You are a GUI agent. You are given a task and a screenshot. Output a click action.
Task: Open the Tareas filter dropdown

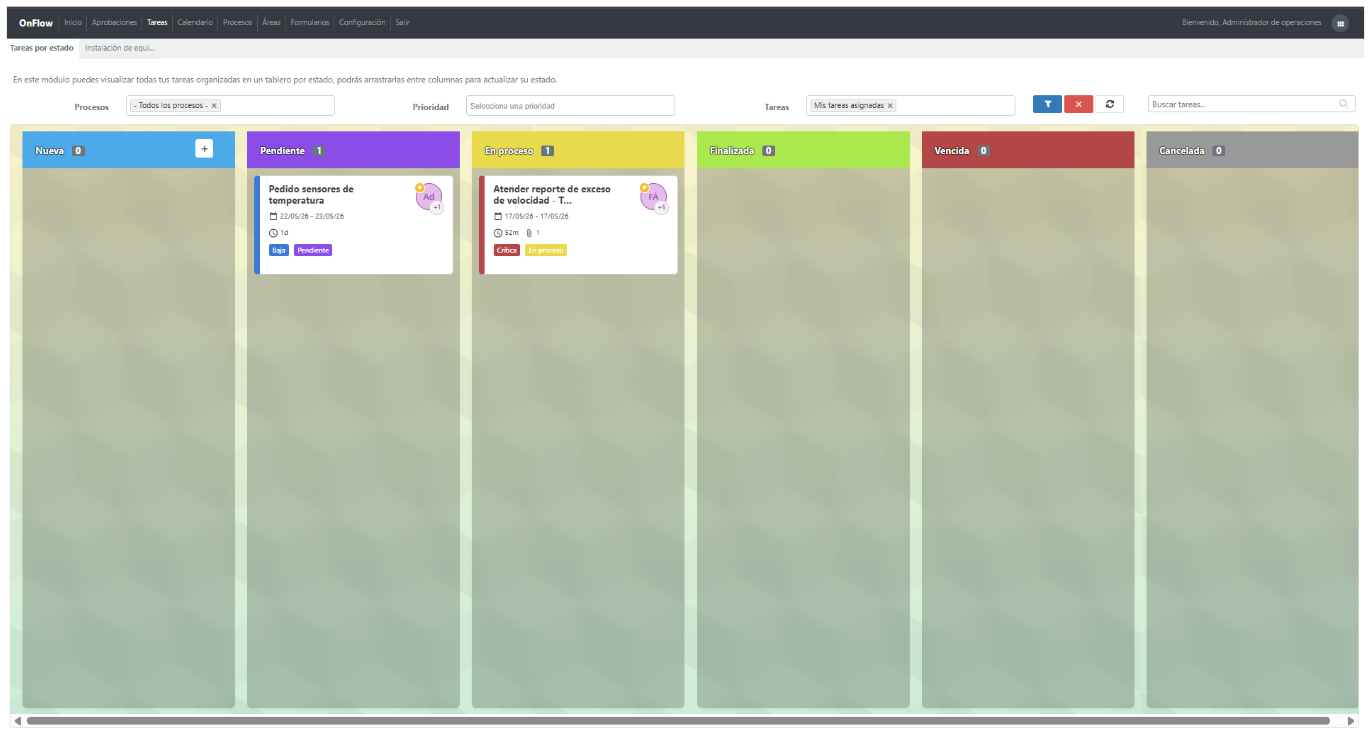click(910, 105)
